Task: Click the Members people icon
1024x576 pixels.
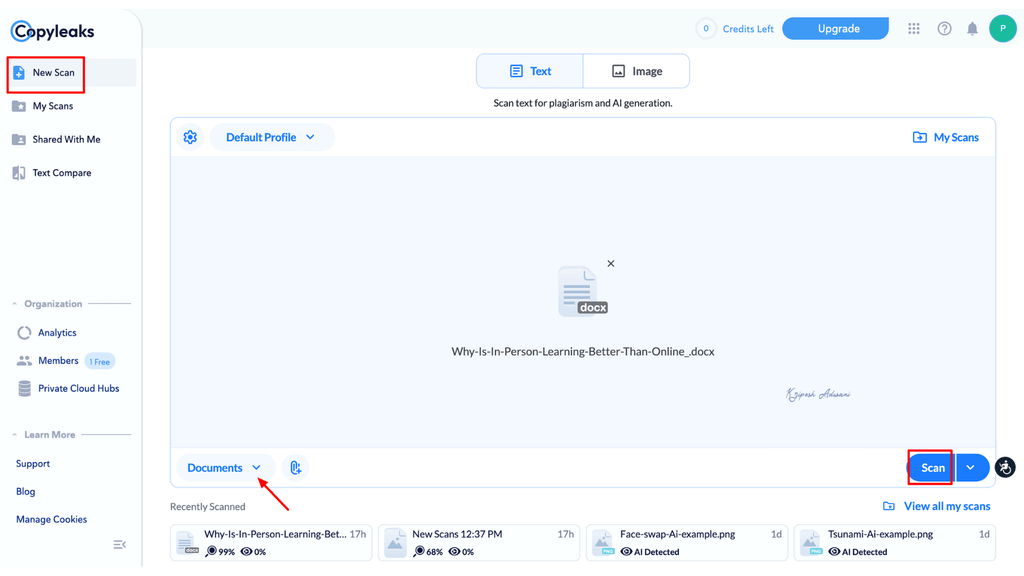Action: [24, 360]
